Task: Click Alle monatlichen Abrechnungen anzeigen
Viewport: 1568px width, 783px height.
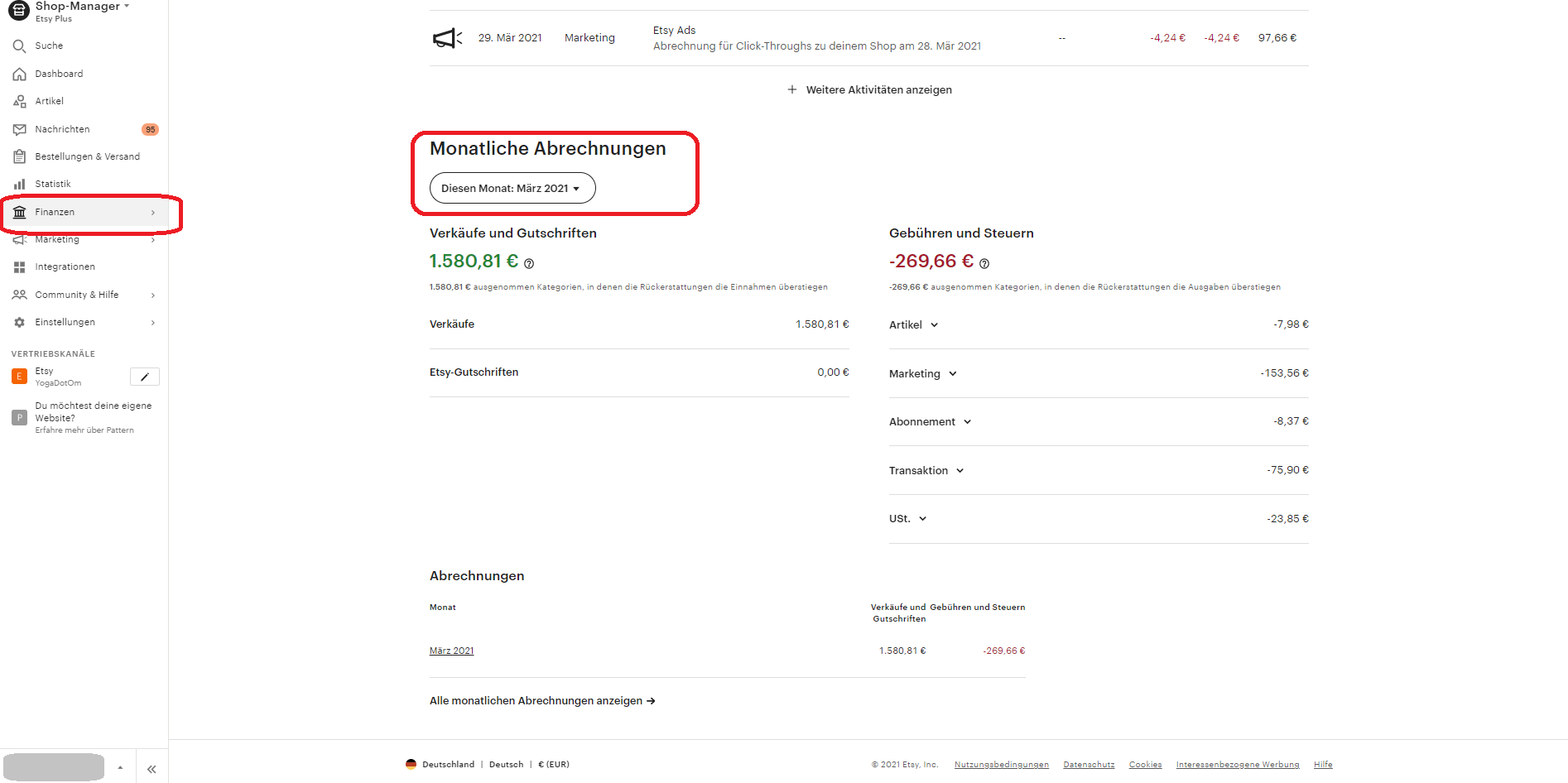Action: (x=542, y=701)
